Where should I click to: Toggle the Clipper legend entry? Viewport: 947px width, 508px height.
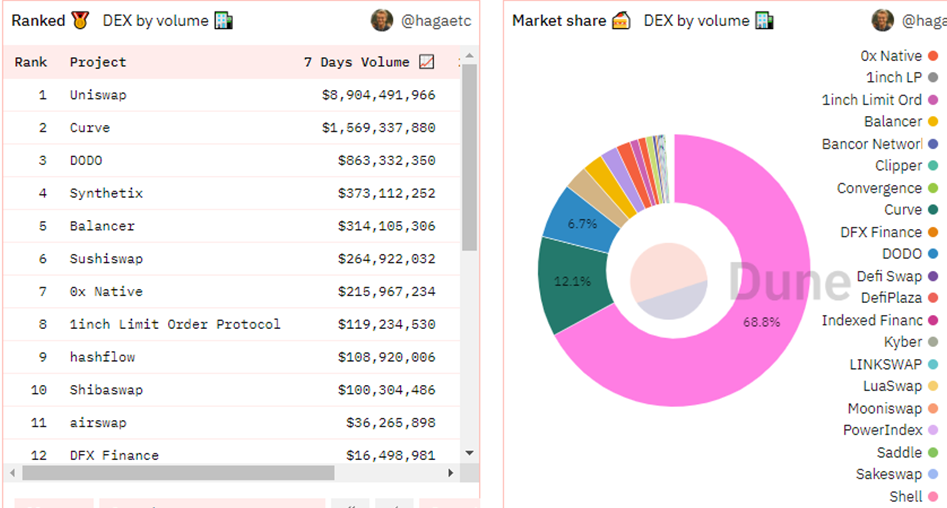pos(906,166)
